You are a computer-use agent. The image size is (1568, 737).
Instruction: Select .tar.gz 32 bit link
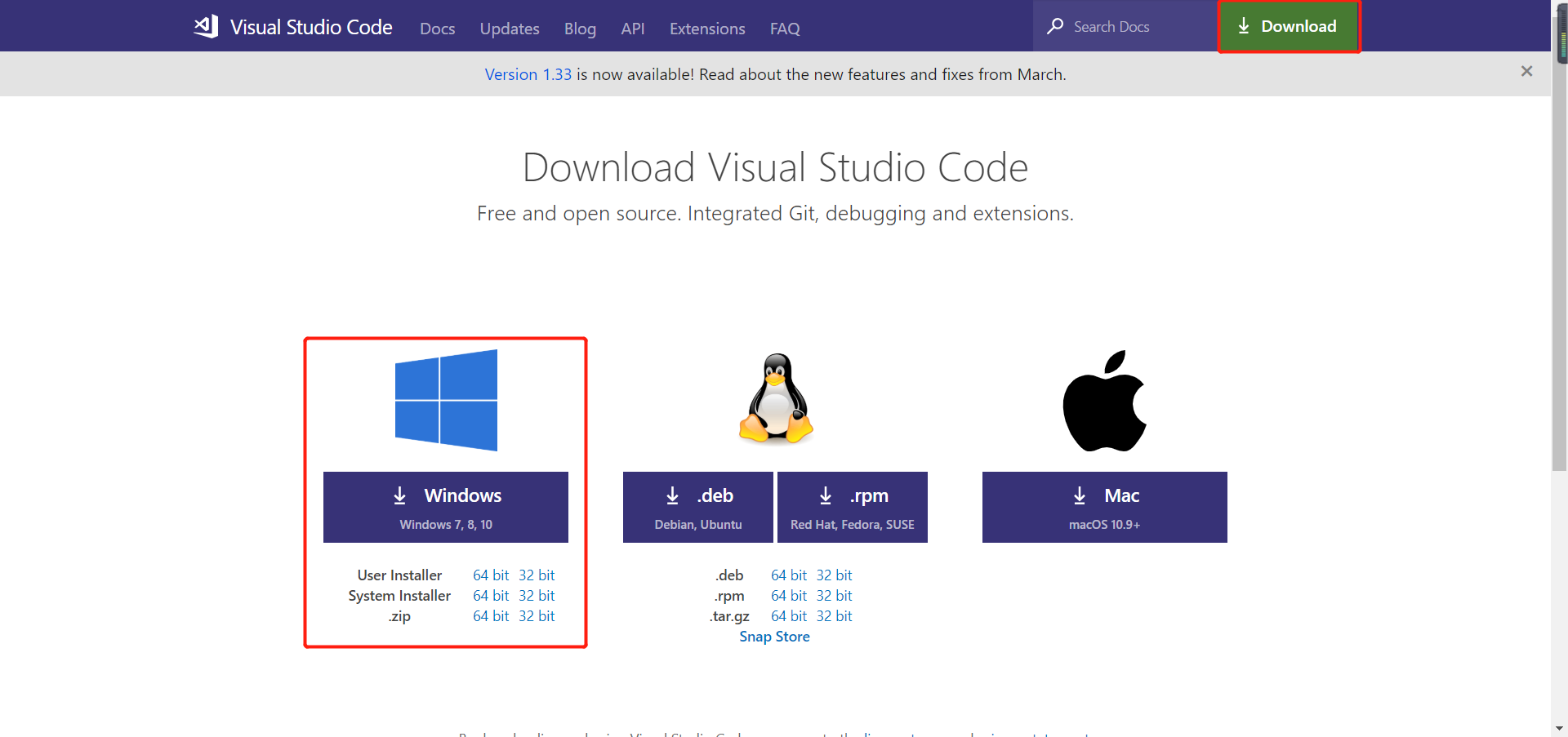[835, 616]
